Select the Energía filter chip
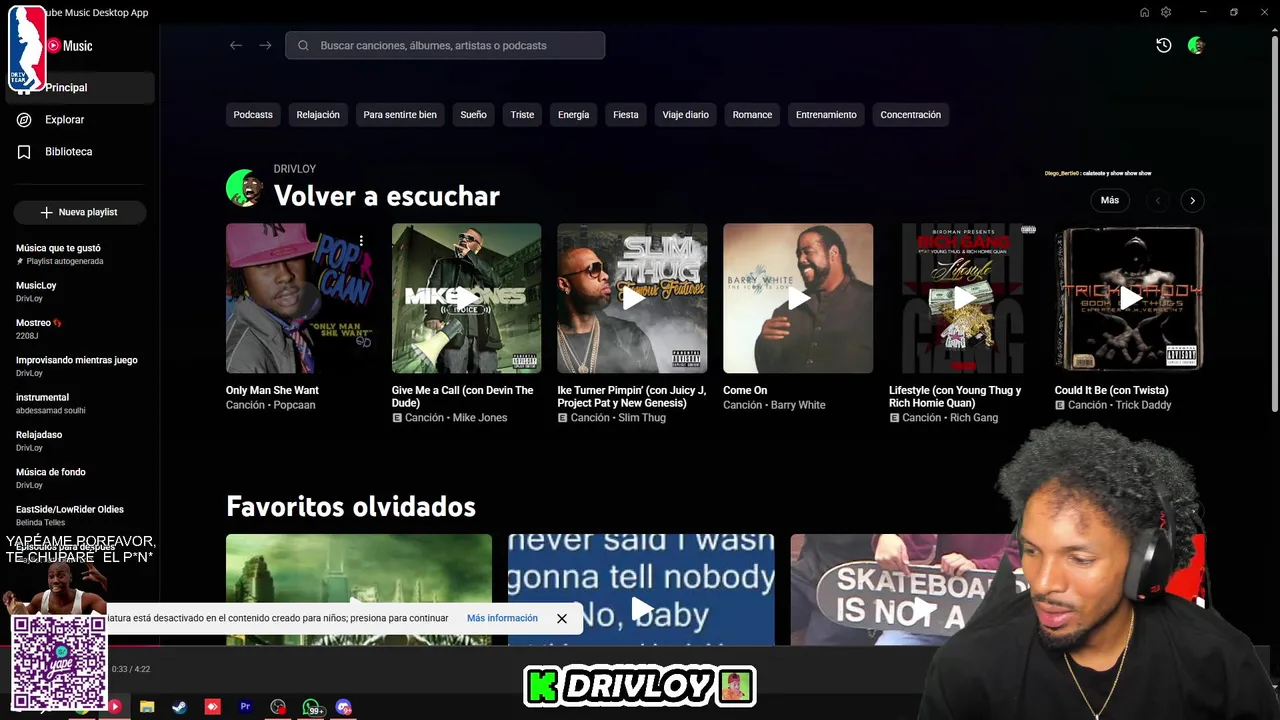The image size is (1280, 720). pyautogui.click(x=573, y=115)
